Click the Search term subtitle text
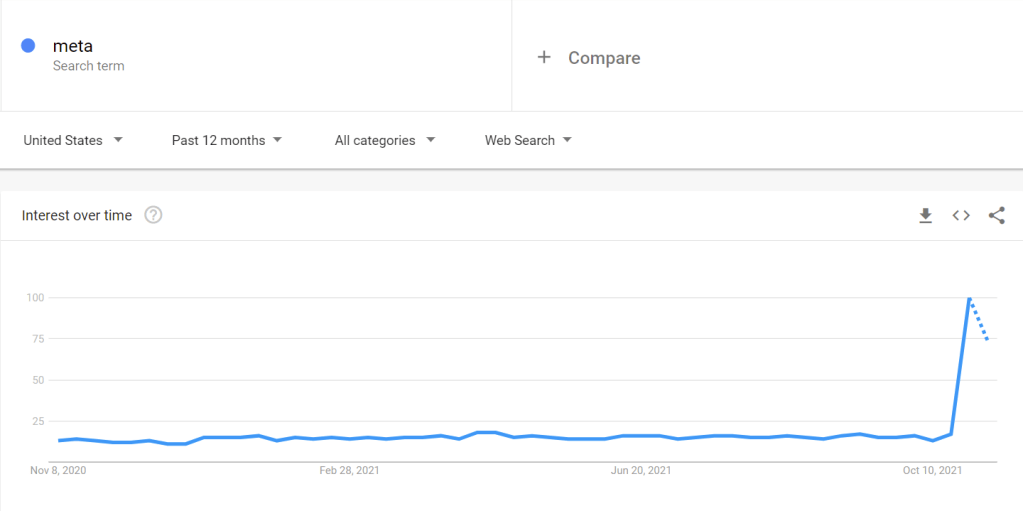This screenshot has width=1023, height=511. pos(88,66)
